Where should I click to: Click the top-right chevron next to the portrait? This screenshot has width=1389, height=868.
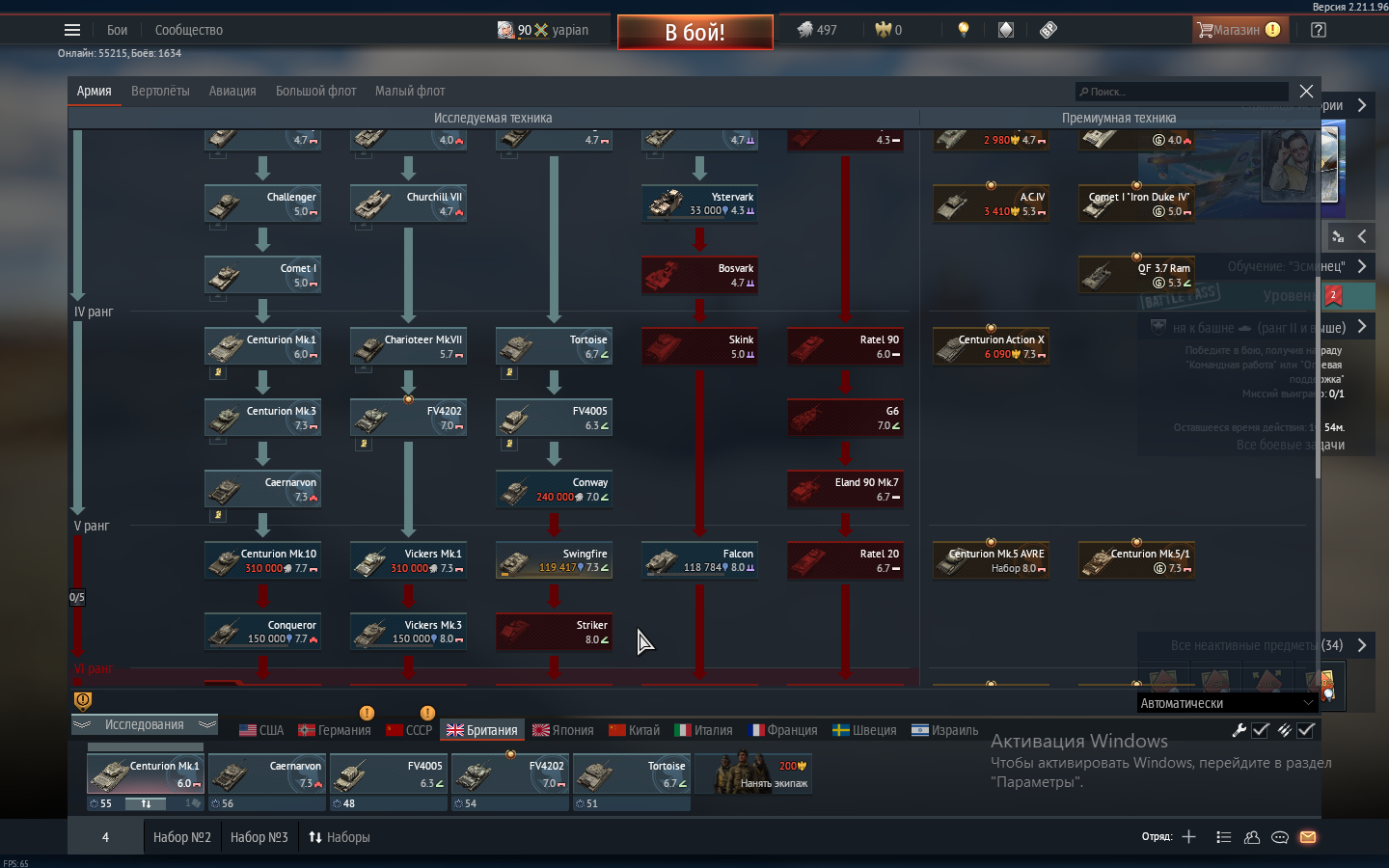(1362, 105)
